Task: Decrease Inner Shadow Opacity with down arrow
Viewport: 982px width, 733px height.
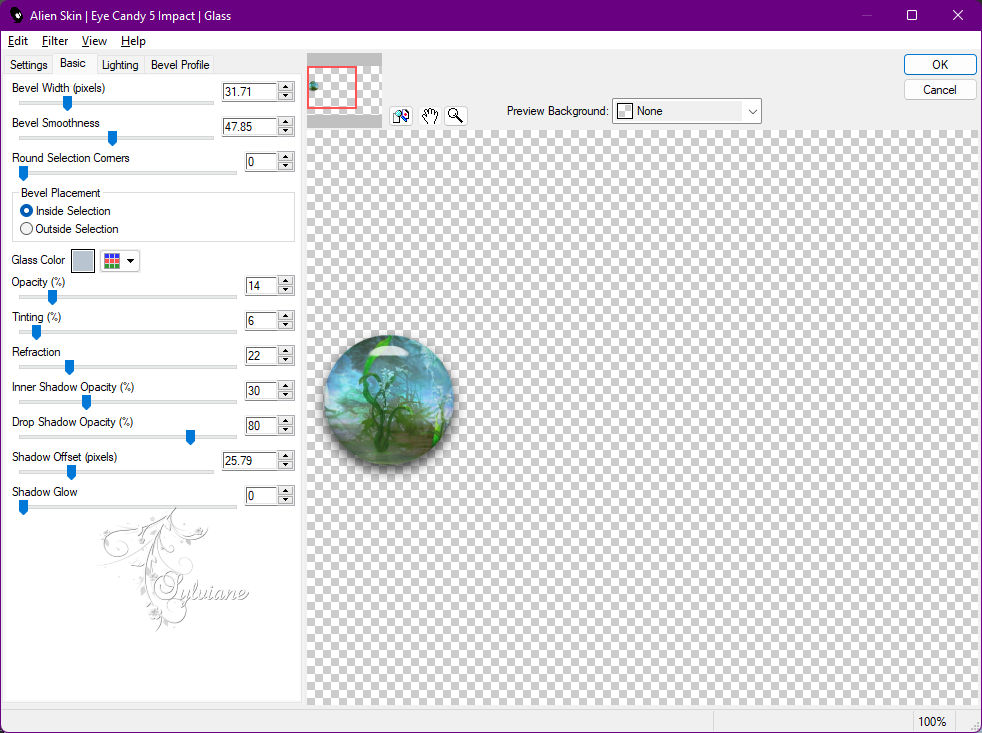Action: point(286,396)
